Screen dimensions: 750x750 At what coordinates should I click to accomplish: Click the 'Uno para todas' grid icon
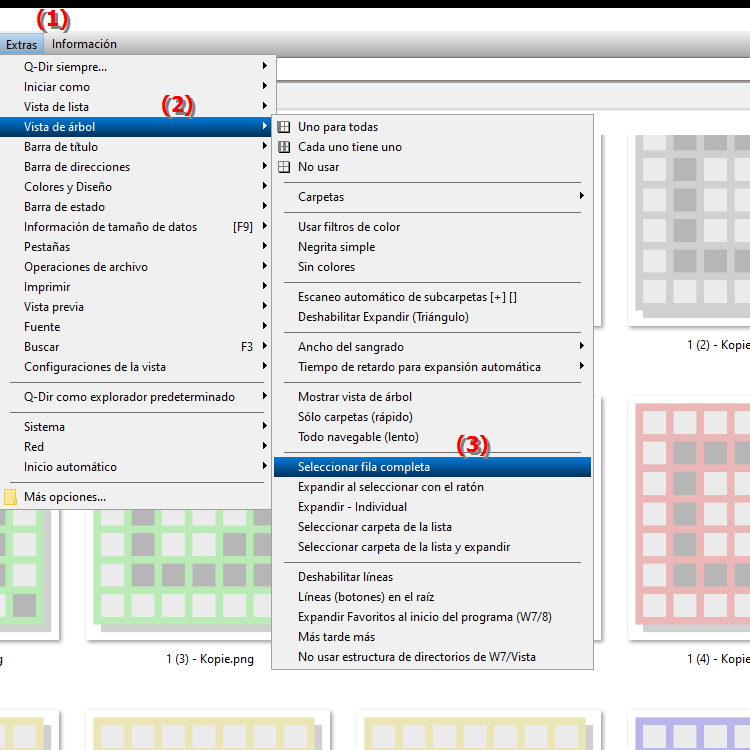tap(284, 127)
